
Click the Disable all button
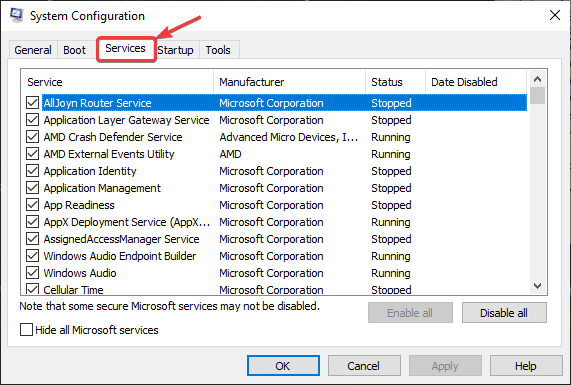(504, 313)
